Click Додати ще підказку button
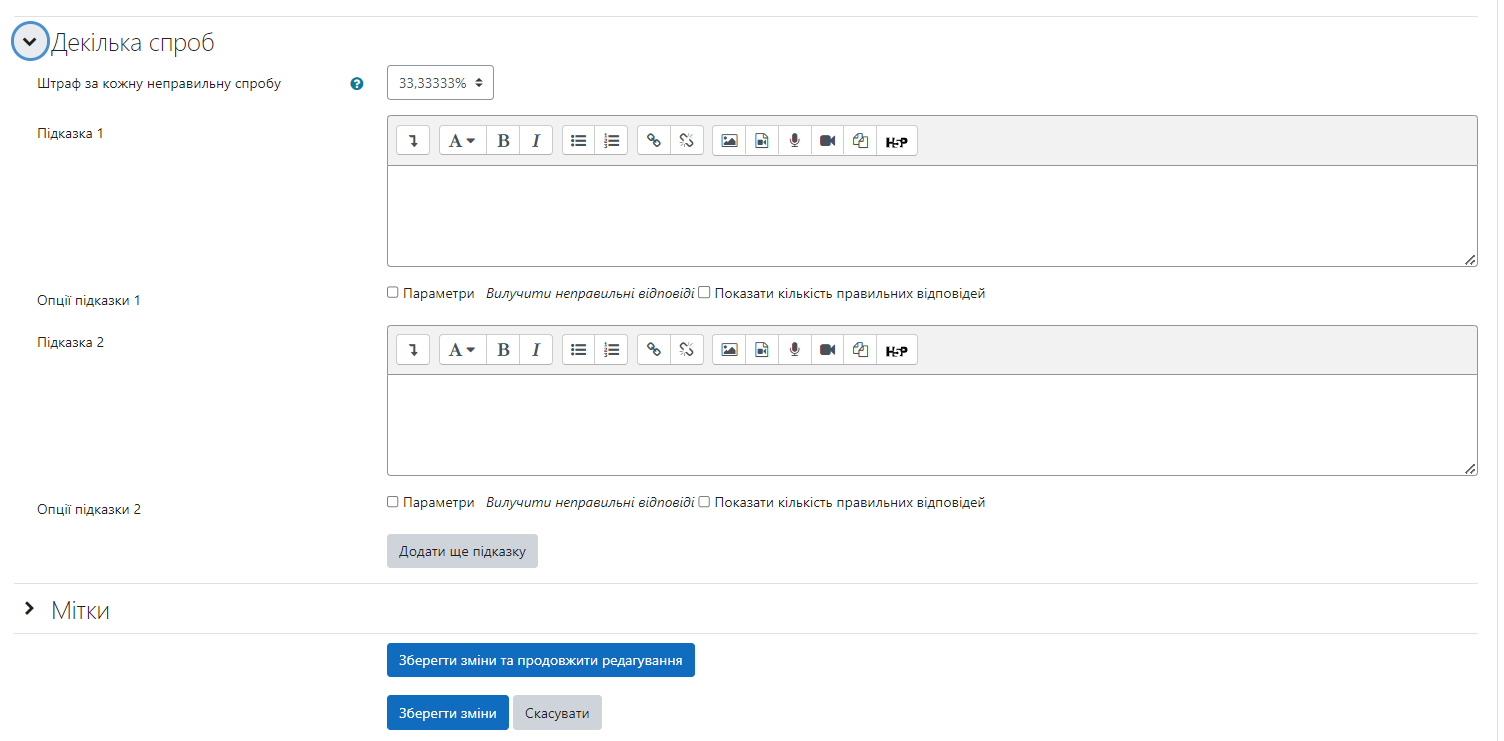 click(x=462, y=551)
